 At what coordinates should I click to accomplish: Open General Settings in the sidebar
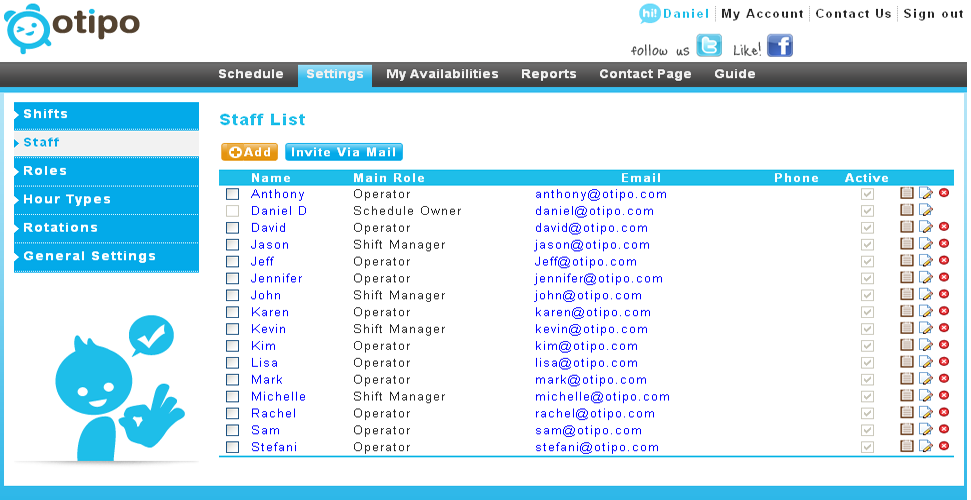(x=106, y=256)
